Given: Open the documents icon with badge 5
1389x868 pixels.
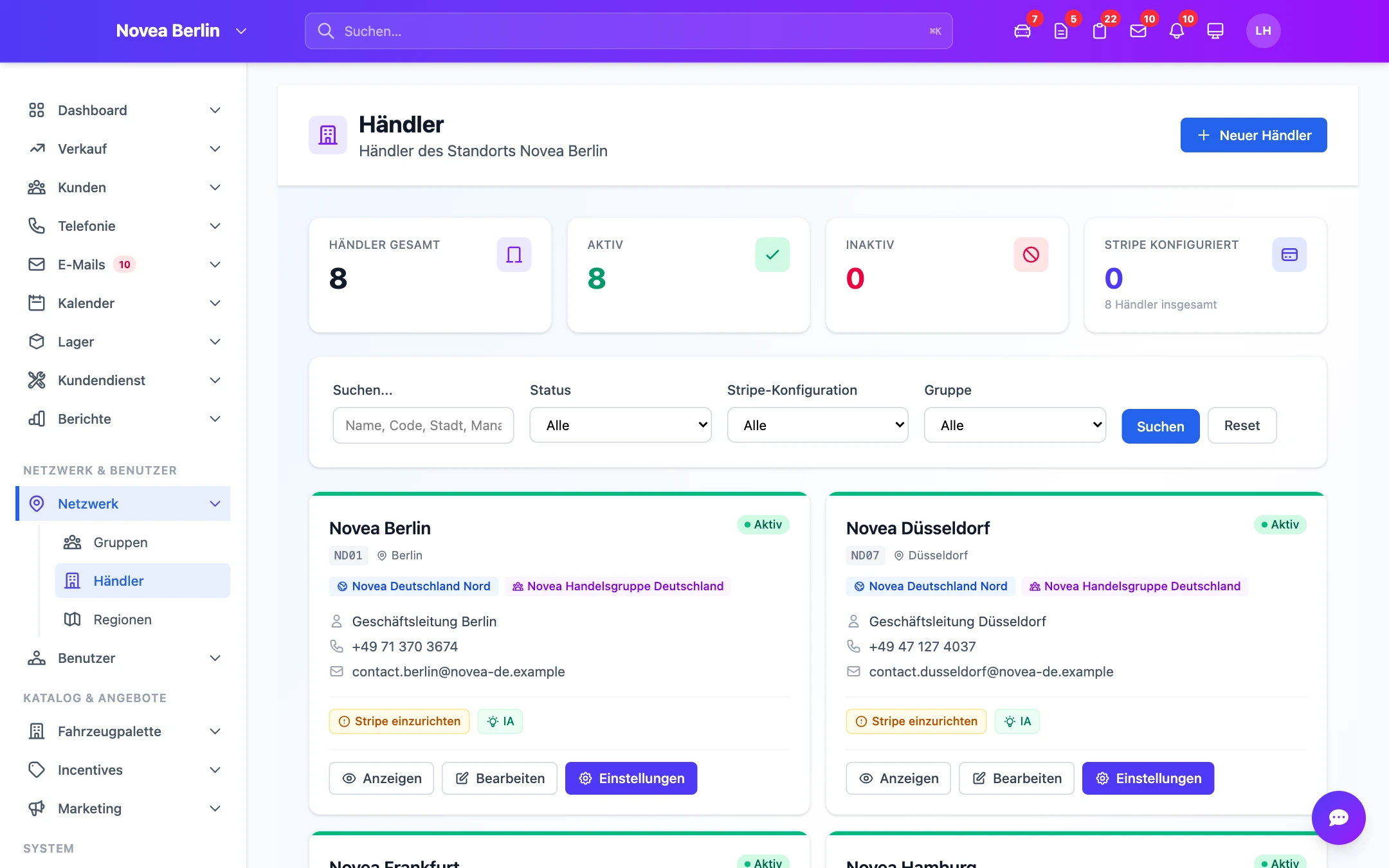Looking at the screenshot, I should (1061, 31).
